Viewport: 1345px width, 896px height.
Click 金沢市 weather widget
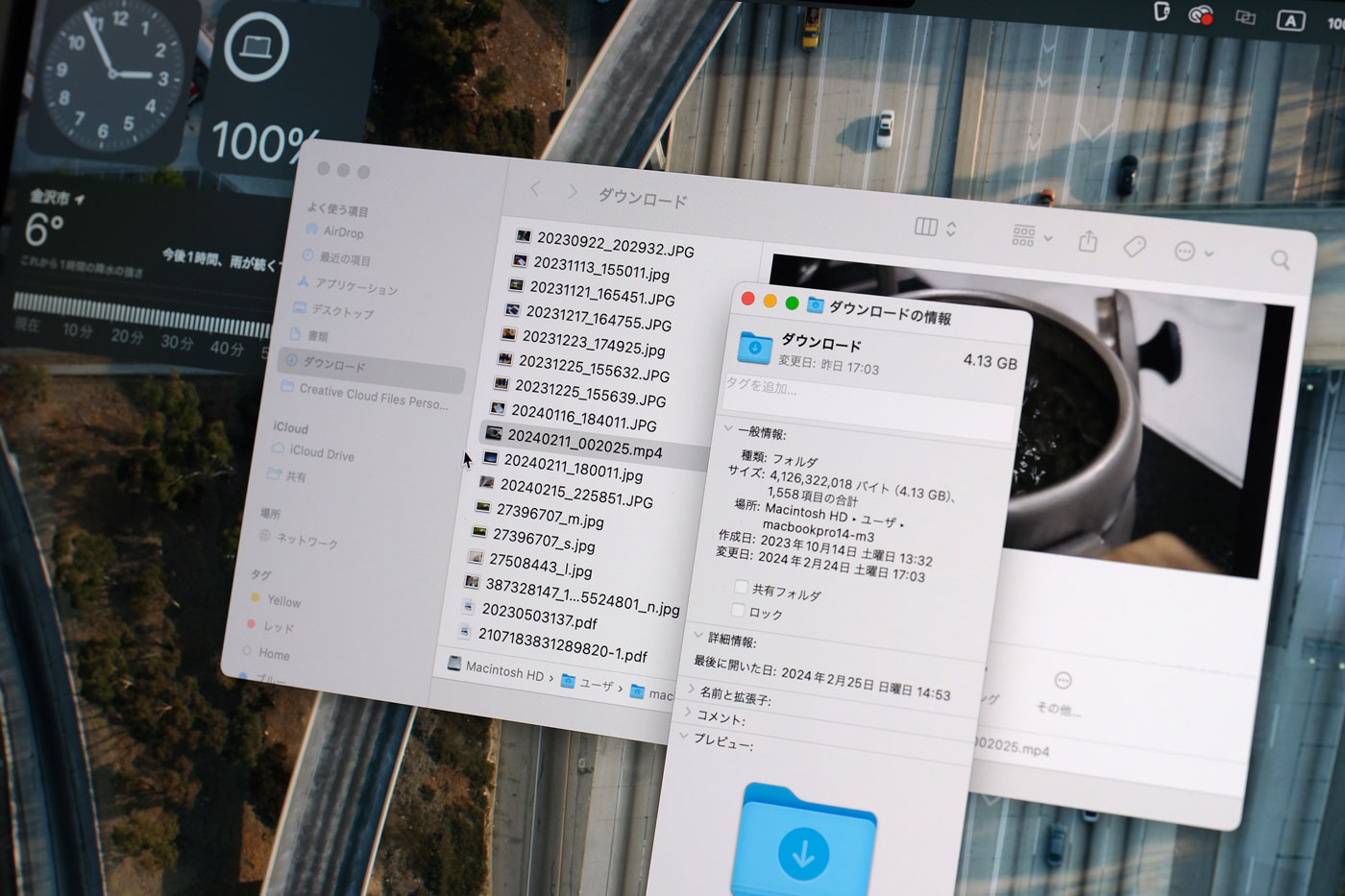point(144,269)
